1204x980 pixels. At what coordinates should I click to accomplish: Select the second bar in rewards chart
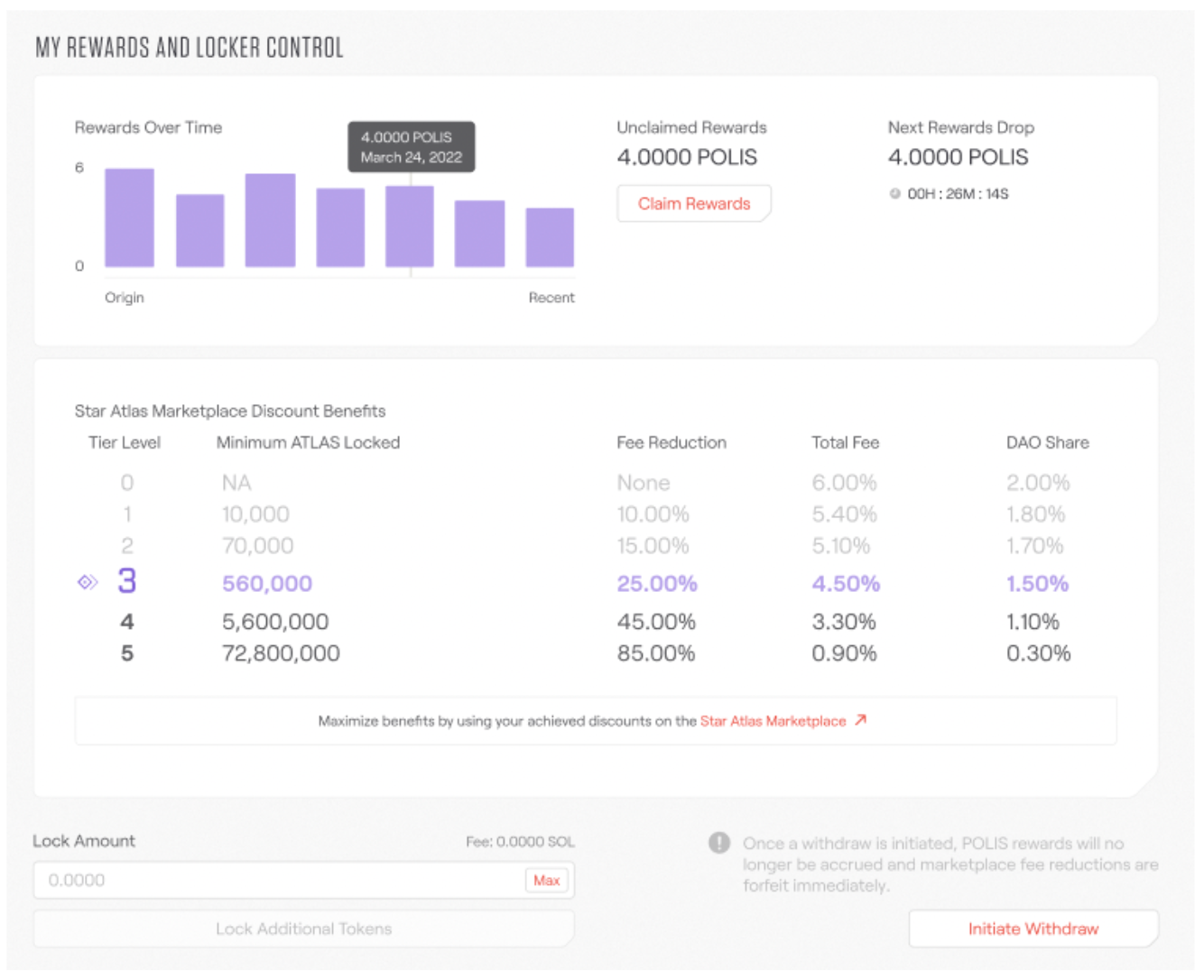point(199,231)
